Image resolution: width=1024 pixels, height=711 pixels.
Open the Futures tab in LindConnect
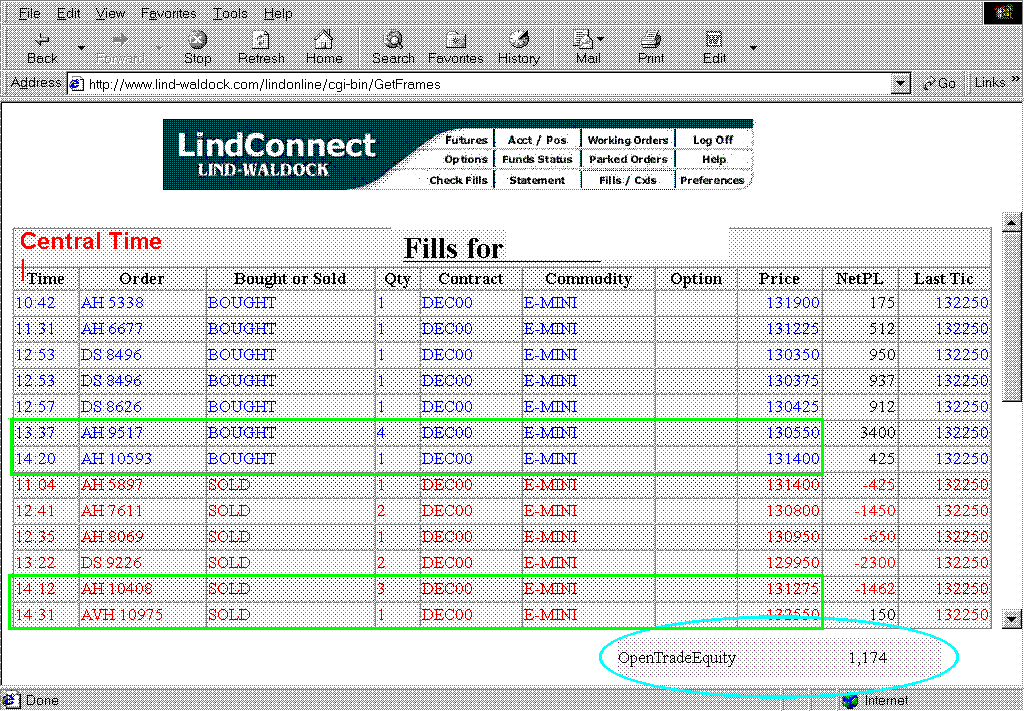click(466, 140)
